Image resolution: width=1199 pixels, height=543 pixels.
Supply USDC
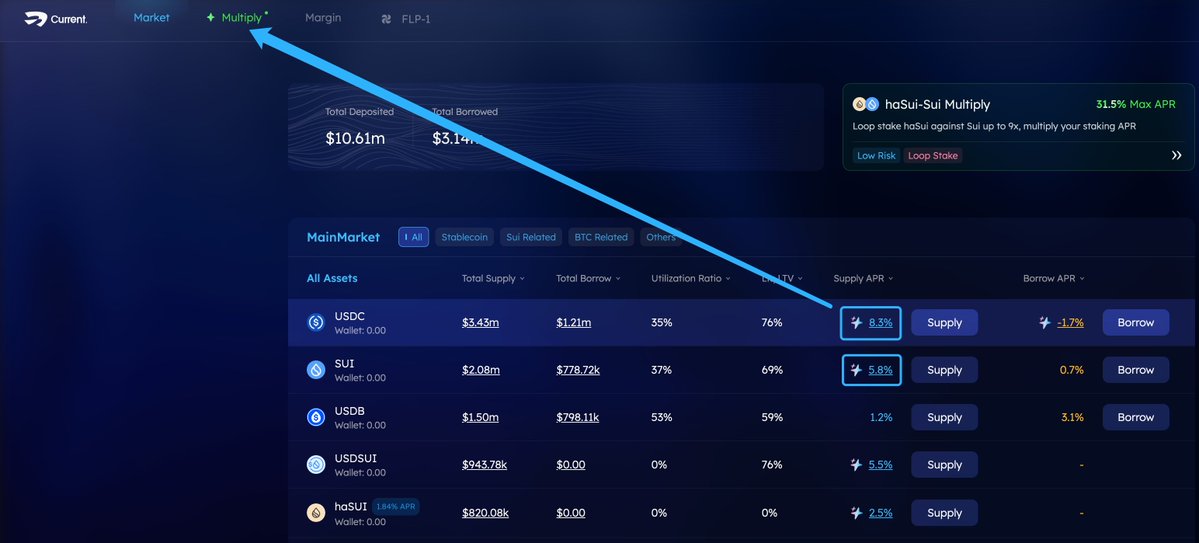pos(944,323)
